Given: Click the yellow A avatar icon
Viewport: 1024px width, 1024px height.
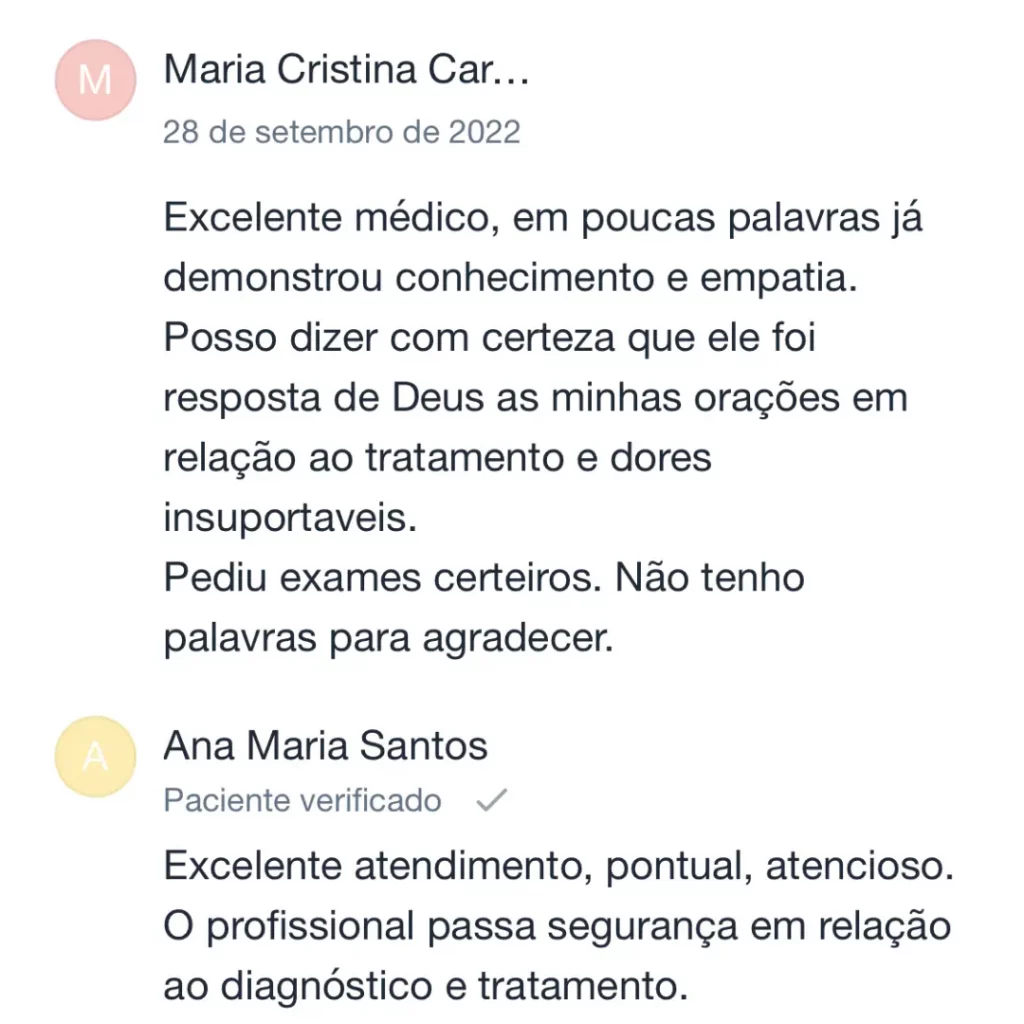Looking at the screenshot, I should pos(95,757).
